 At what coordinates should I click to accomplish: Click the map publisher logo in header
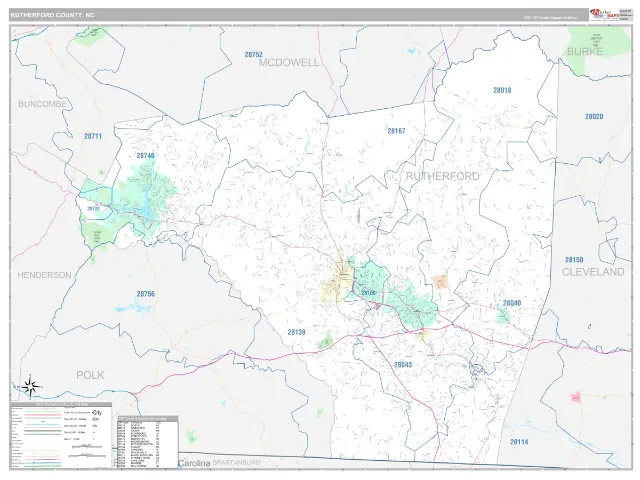coord(604,15)
